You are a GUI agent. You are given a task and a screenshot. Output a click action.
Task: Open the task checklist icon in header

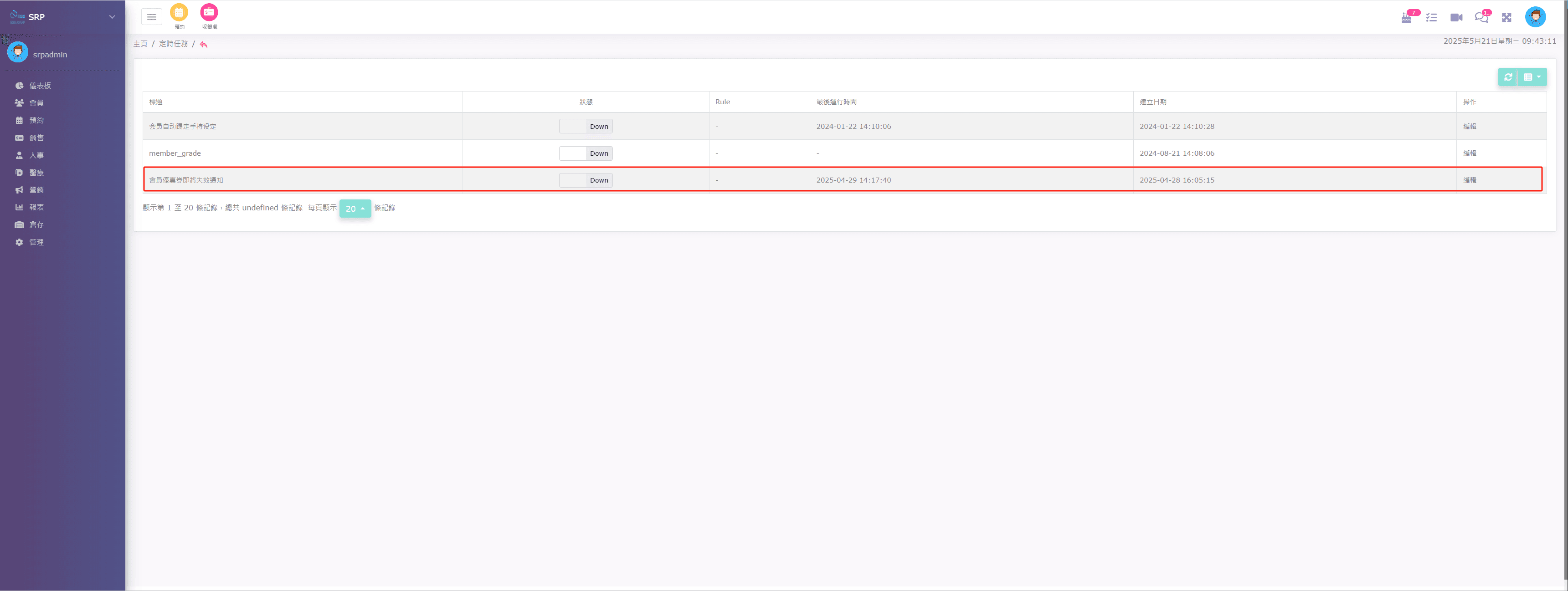[x=1431, y=18]
